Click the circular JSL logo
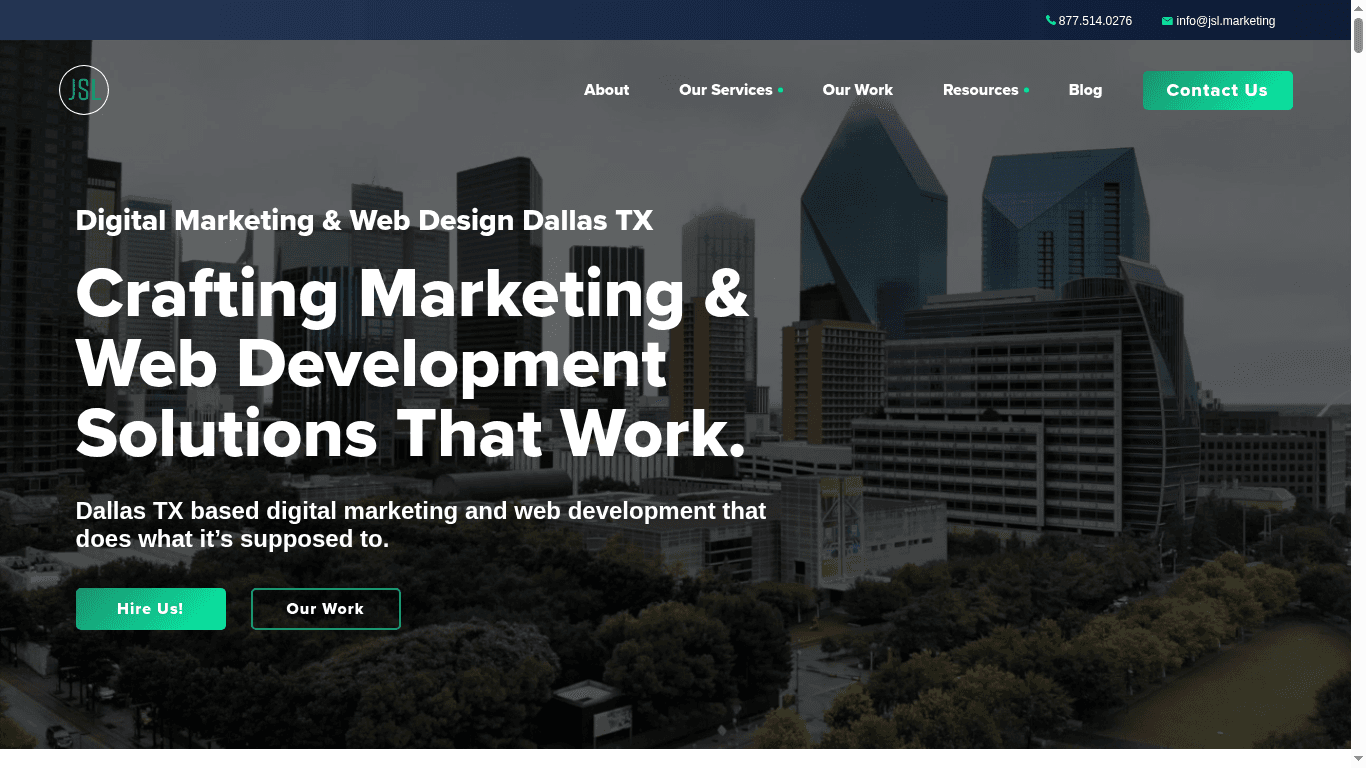This screenshot has height=768, width=1366. 84,90
